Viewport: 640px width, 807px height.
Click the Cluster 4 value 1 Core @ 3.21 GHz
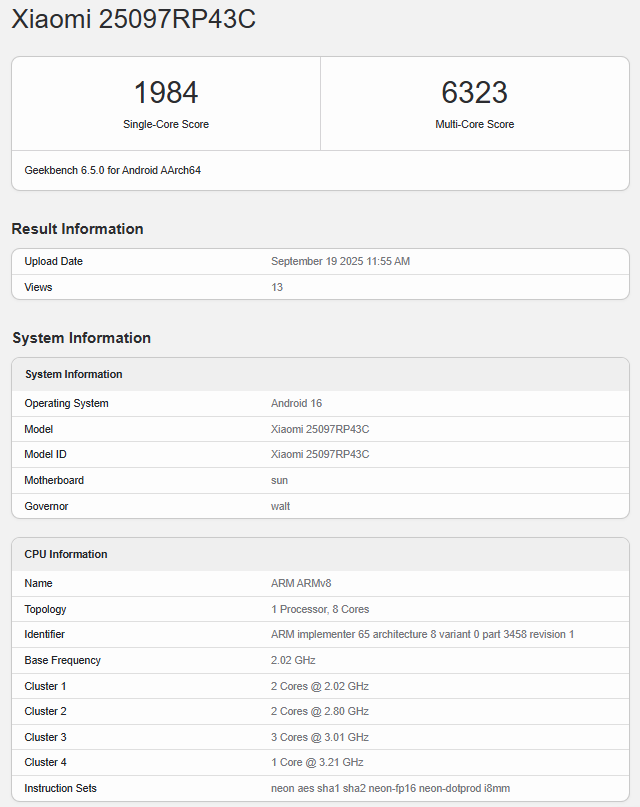[317, 762]
